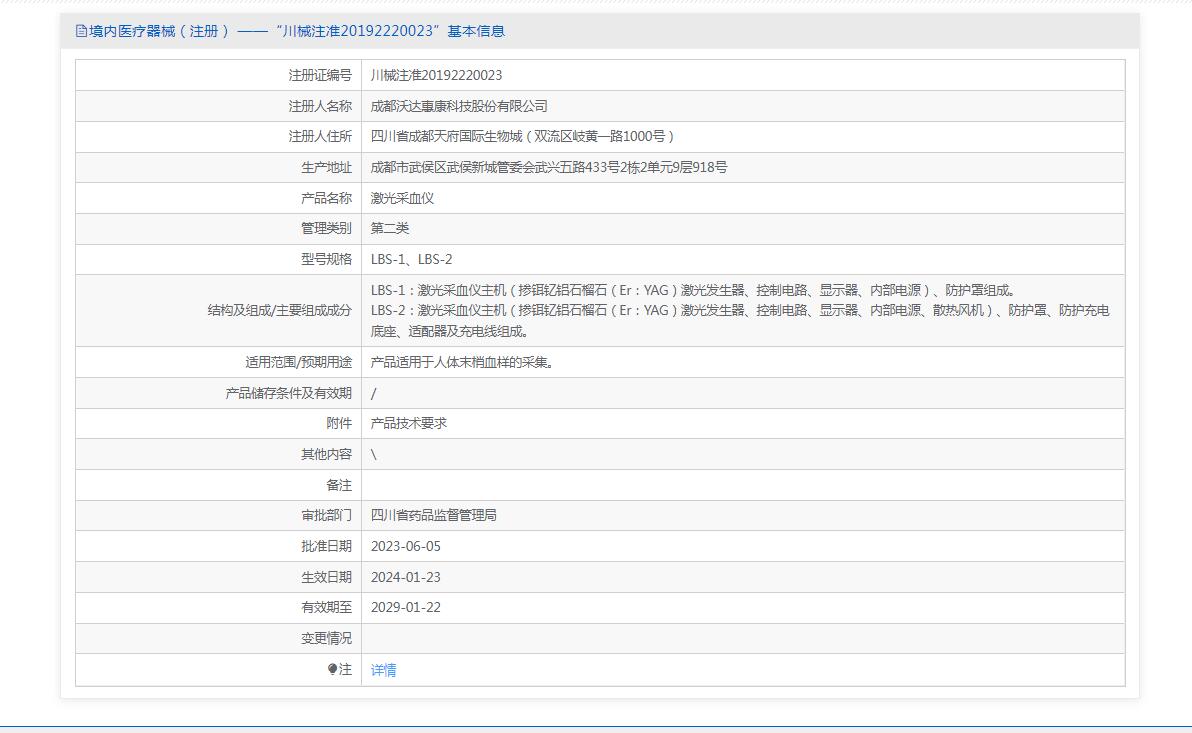Image resolution: width=1192 pixels, height=733 pixels.
Task: Click management category value 第二类
Action: (x=390, y=228)
